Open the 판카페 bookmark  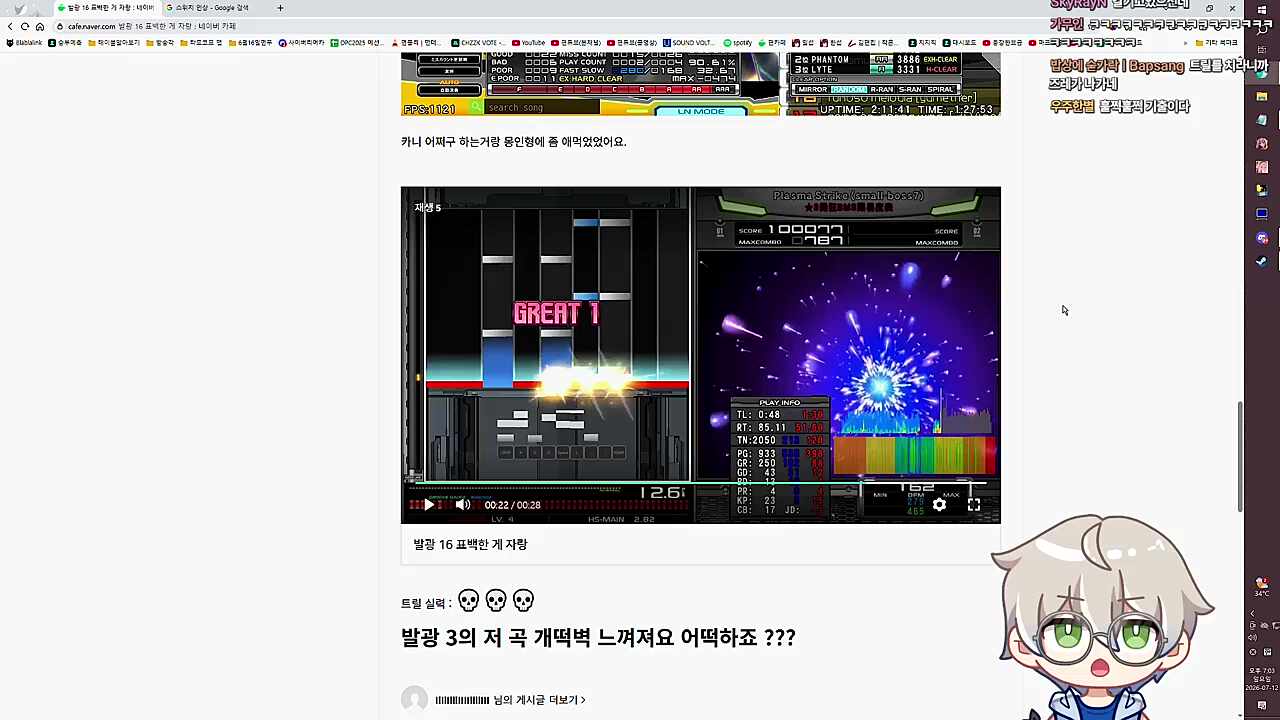(x=772, y=43)
